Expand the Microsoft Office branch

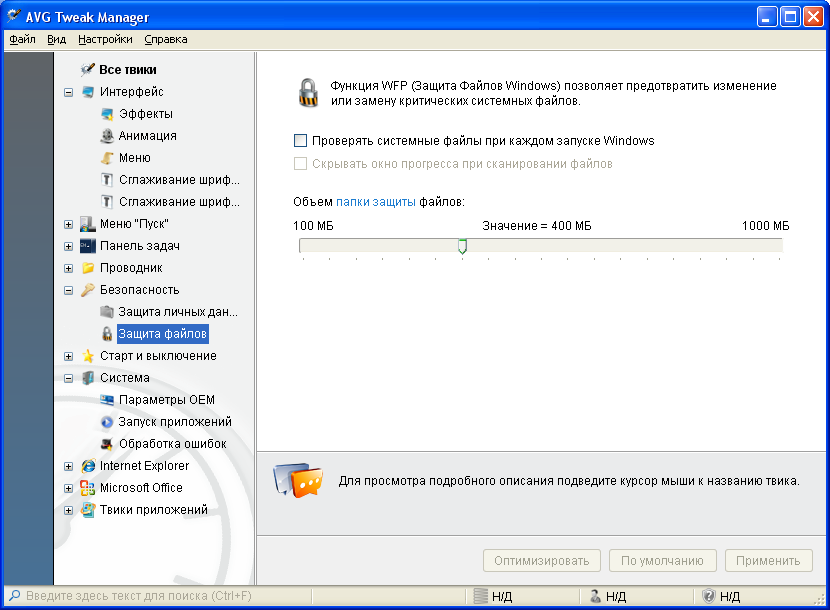[x=68, y=488]
